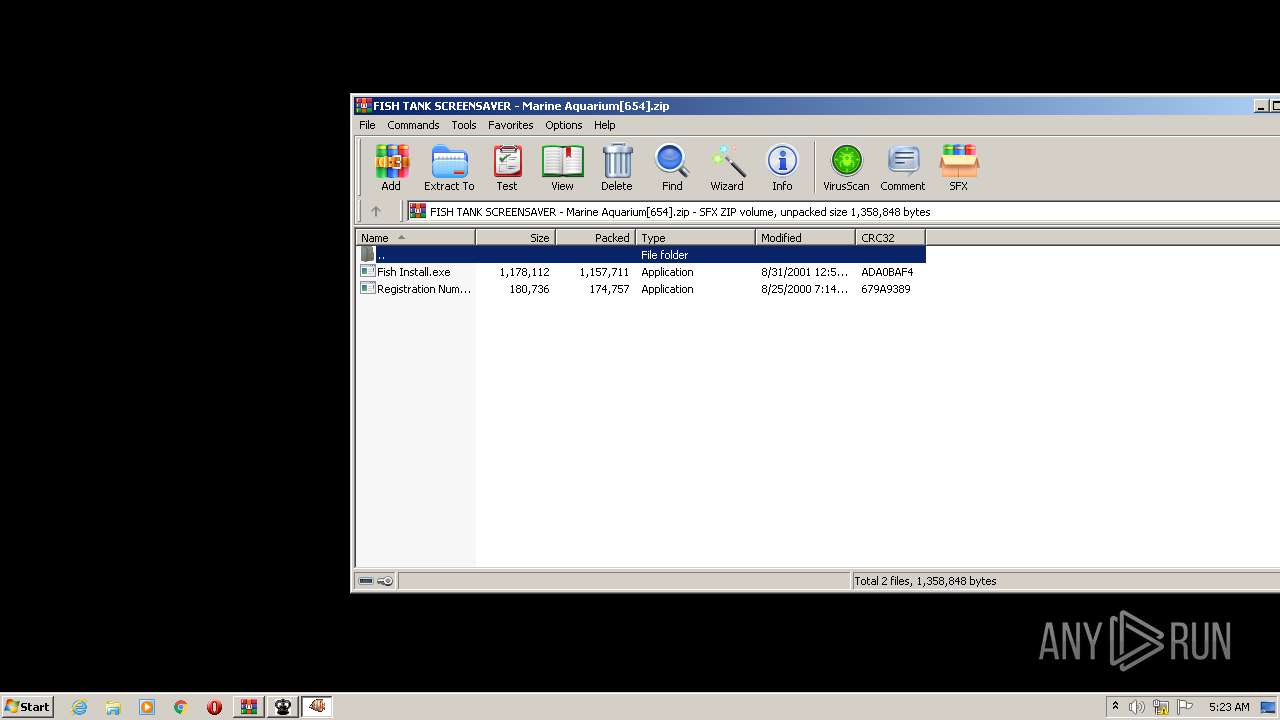Click the Add toolbar icon

391,167
